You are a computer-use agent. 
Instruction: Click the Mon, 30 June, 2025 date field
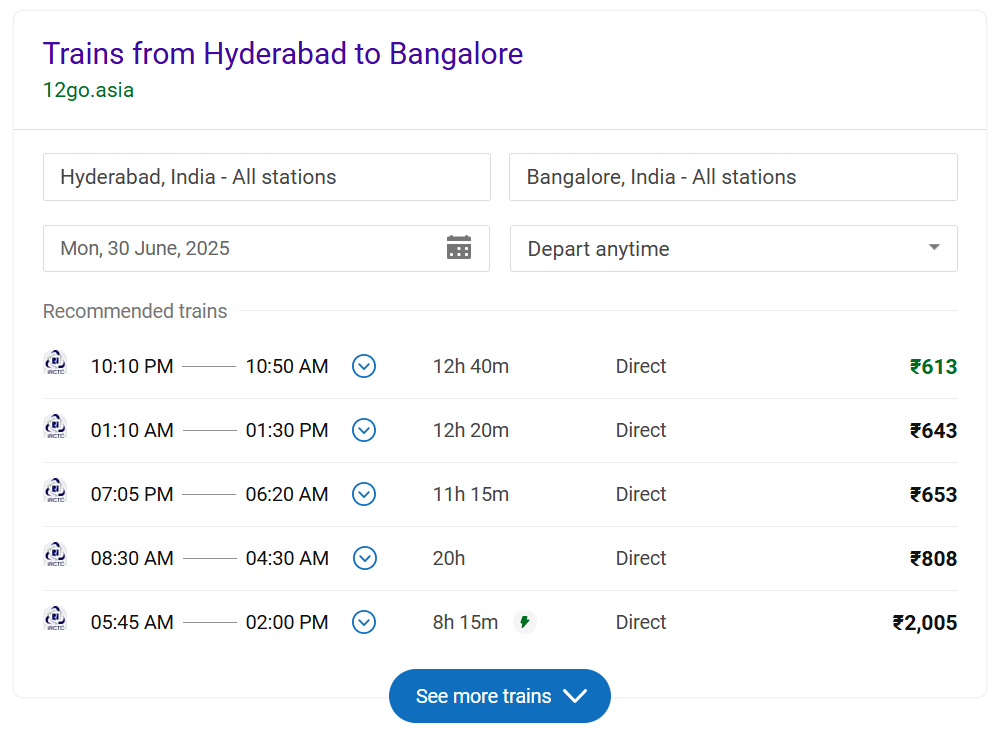click(x=266, y=248)
